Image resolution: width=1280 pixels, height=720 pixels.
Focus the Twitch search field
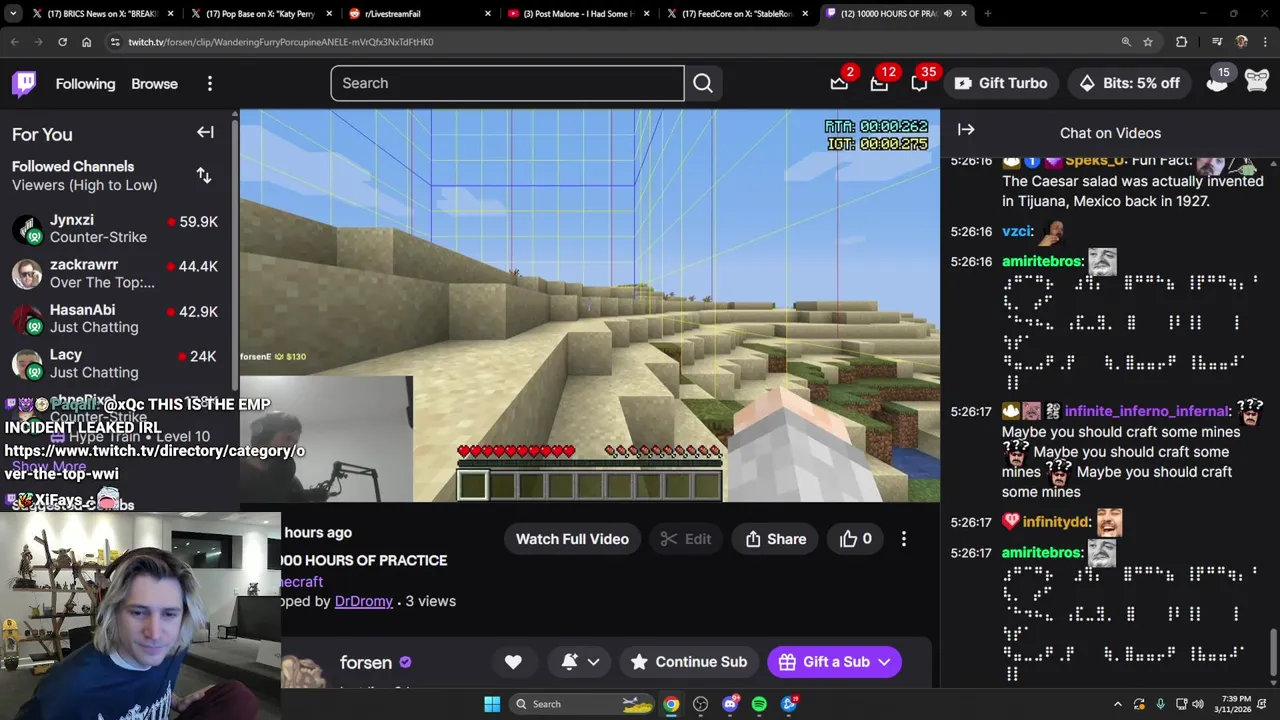click(x=507, y=83)
